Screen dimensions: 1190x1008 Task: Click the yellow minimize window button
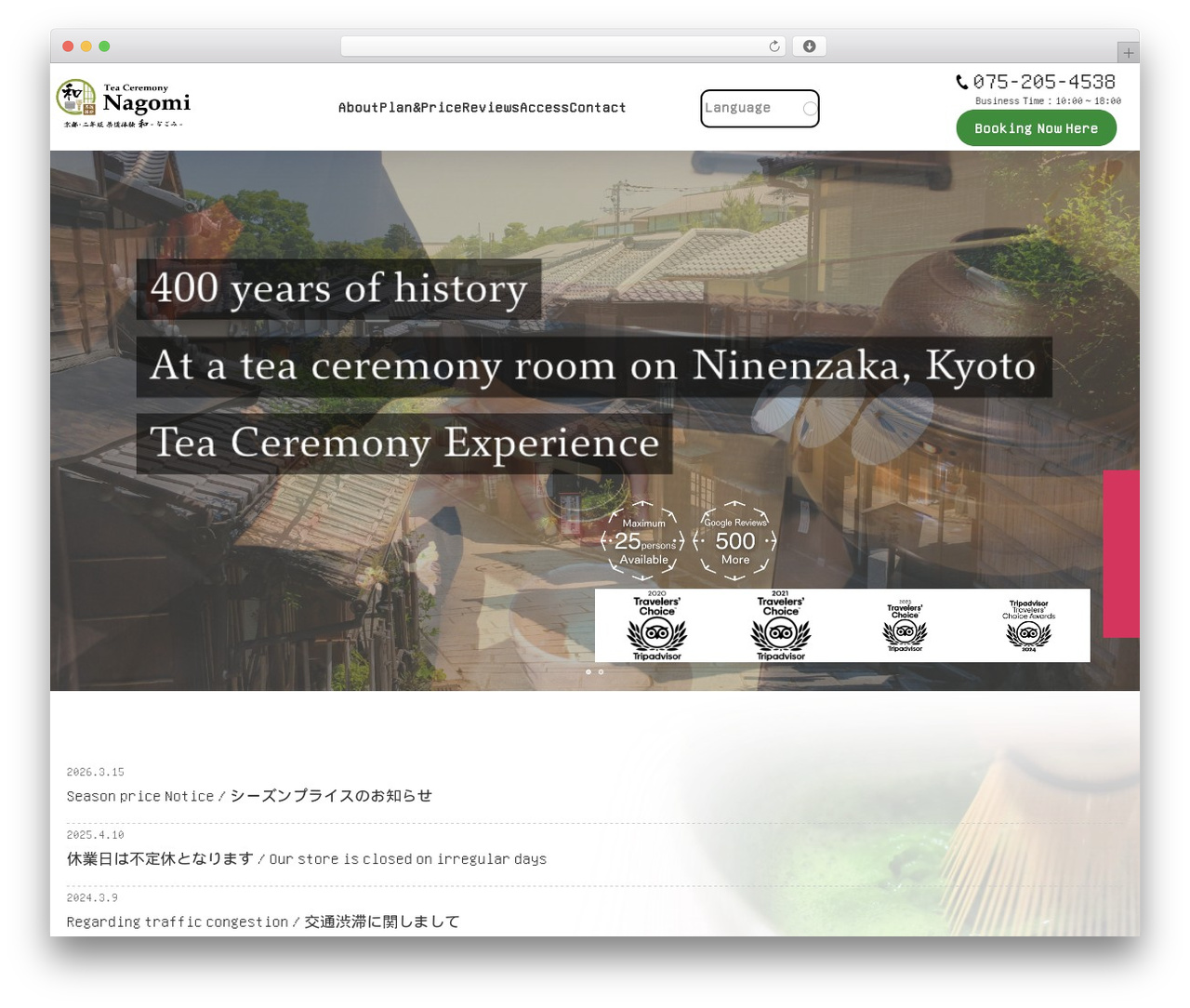tap(86, 46)
